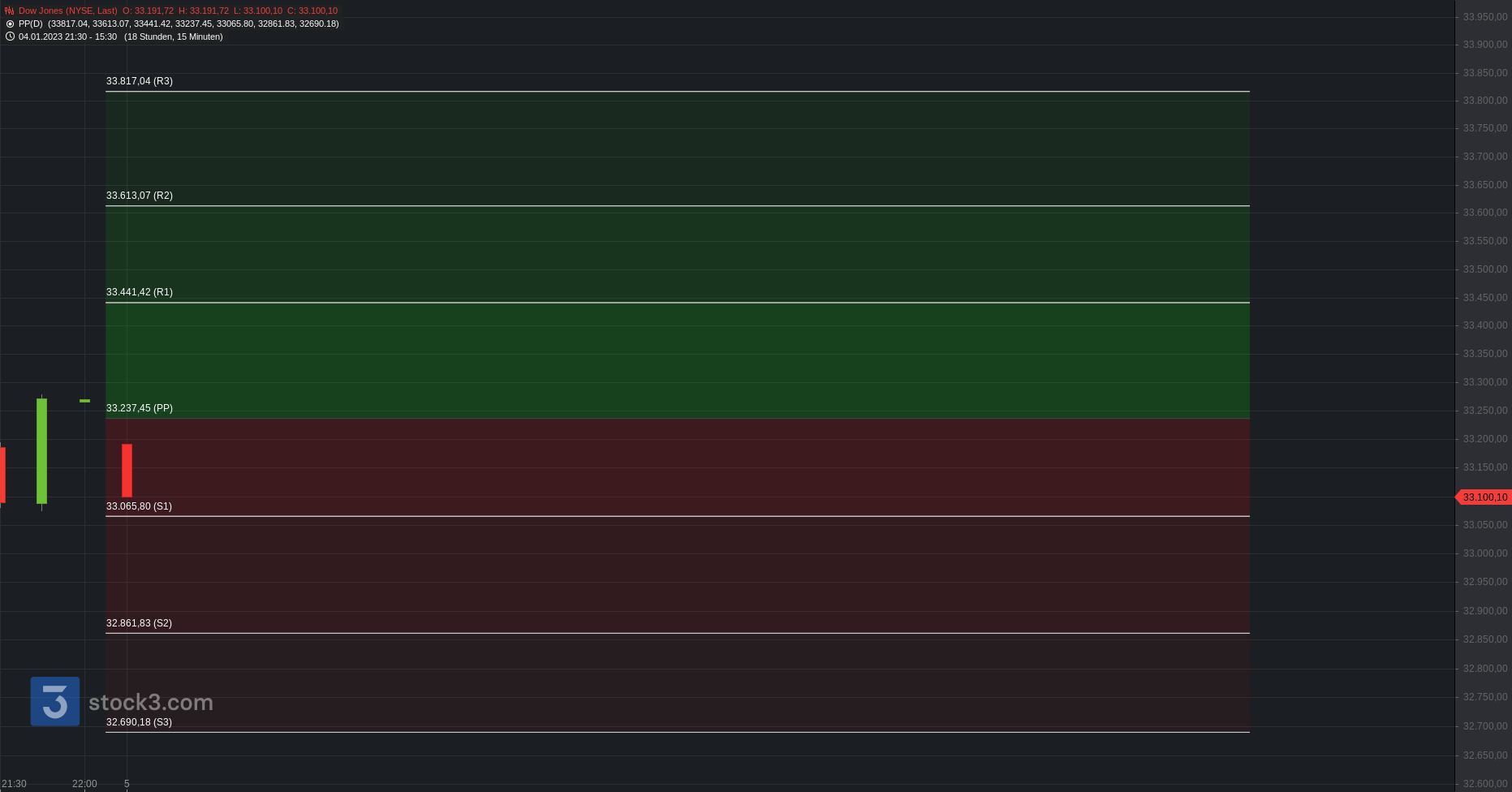This screenshot has height=792, width=1512.
Task: Click the 04.01.2023 time range text
Action: [67, 37]
